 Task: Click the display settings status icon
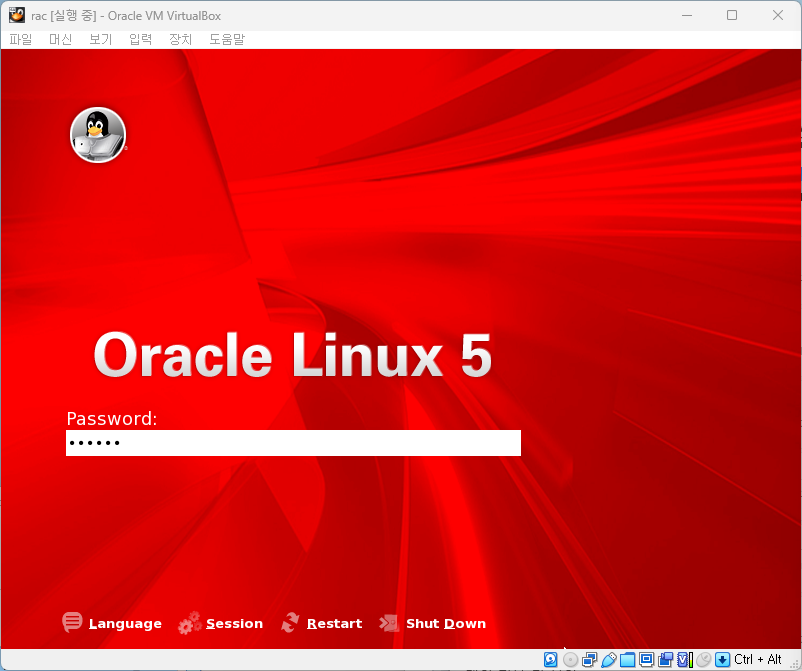(x=647, y=660)
